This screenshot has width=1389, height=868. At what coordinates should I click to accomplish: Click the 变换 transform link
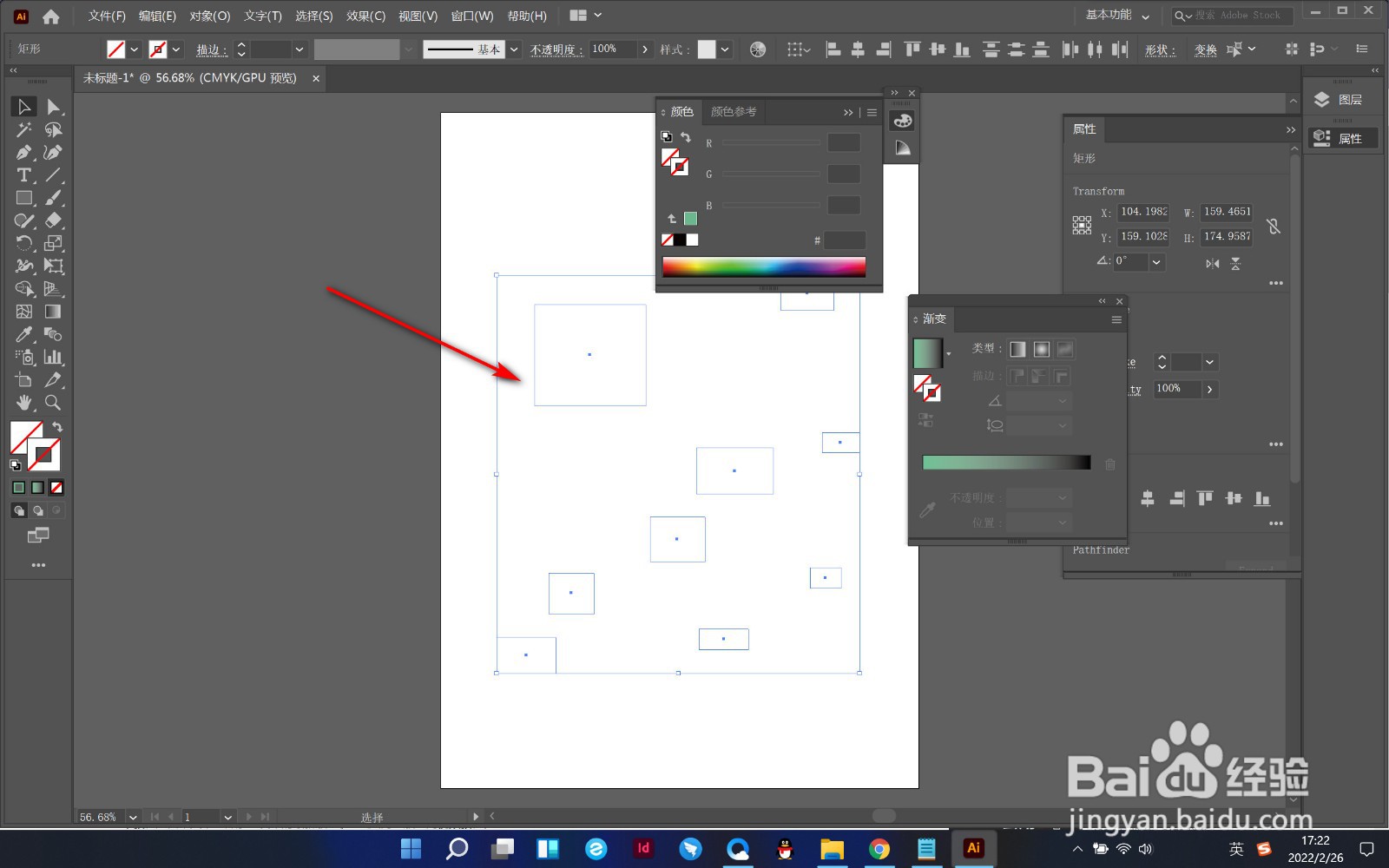pos(1206,49)
